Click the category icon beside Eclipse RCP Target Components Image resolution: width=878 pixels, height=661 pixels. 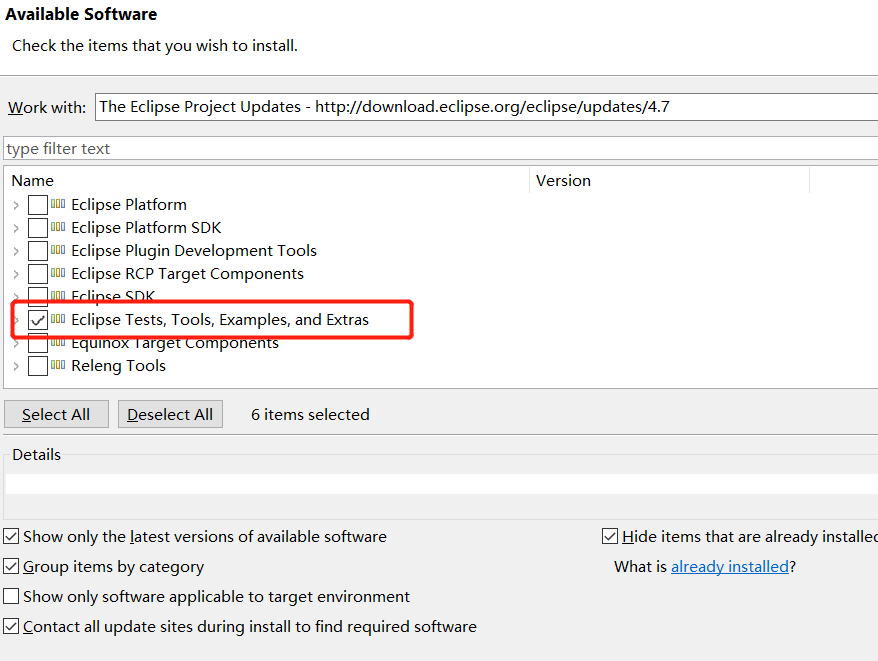pyautogui.click(x=58, y=273)
